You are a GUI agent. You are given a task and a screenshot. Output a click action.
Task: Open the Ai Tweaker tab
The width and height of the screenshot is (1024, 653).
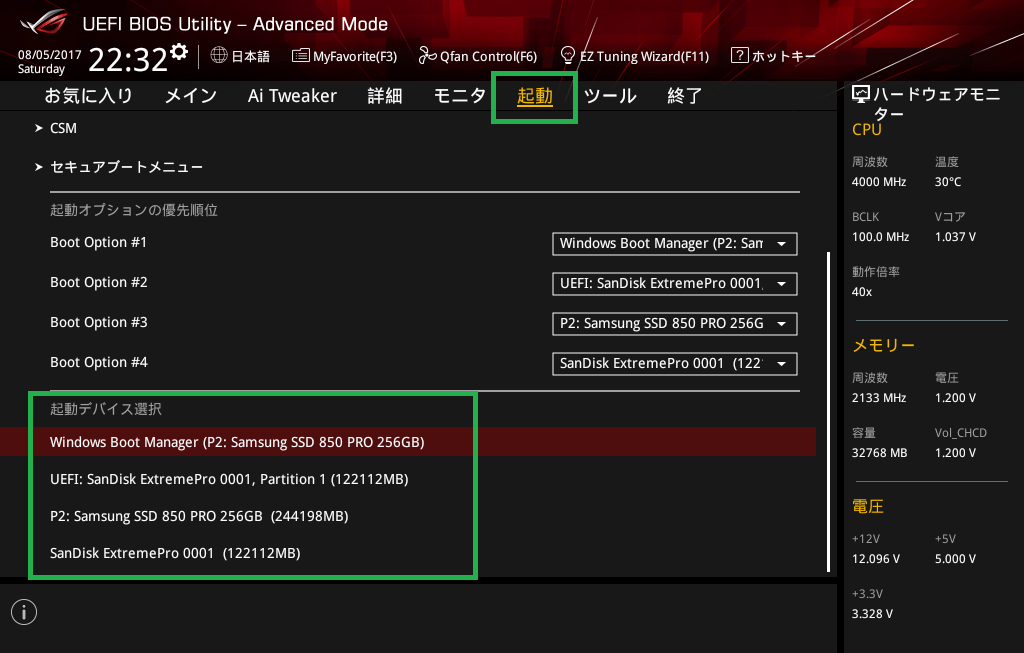point(292,96)
